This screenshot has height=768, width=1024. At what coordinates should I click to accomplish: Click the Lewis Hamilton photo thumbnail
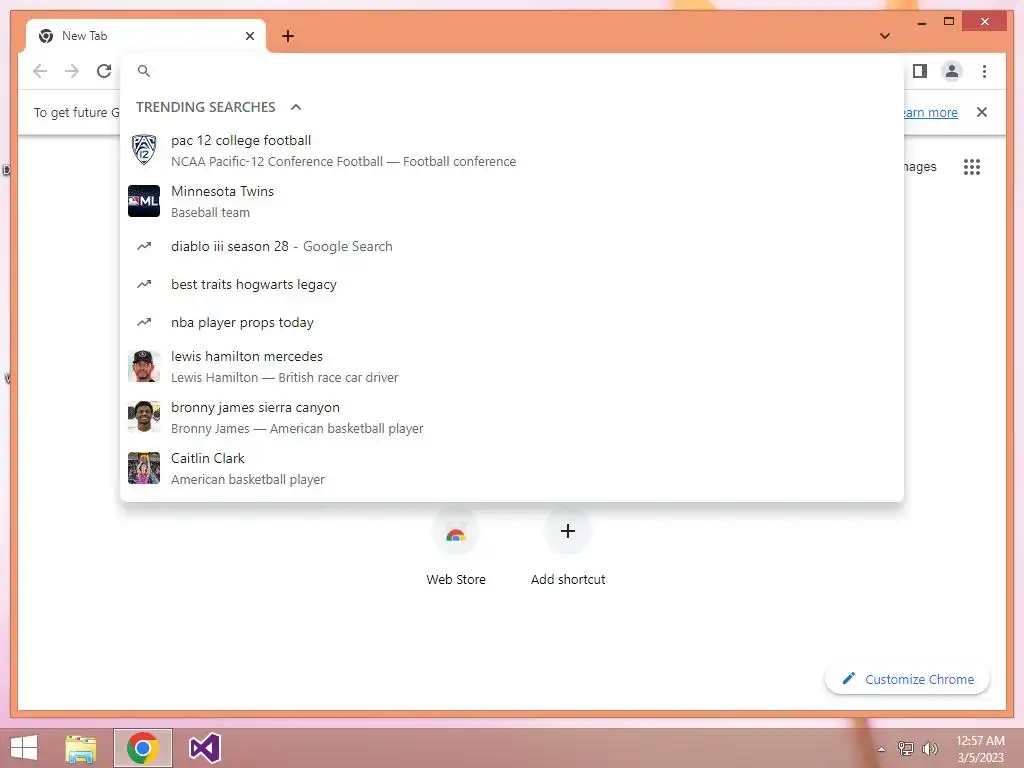(x=144, y=366)
